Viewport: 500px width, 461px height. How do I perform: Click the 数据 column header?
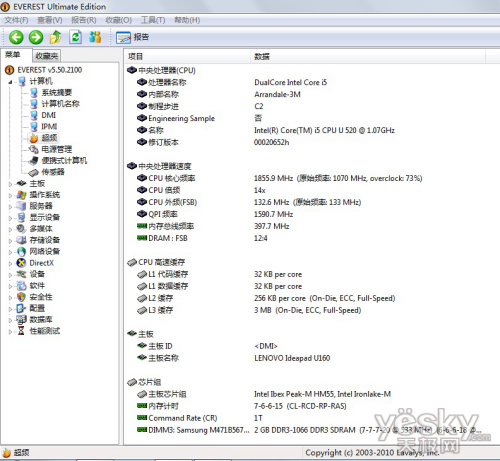pos(368,57)
